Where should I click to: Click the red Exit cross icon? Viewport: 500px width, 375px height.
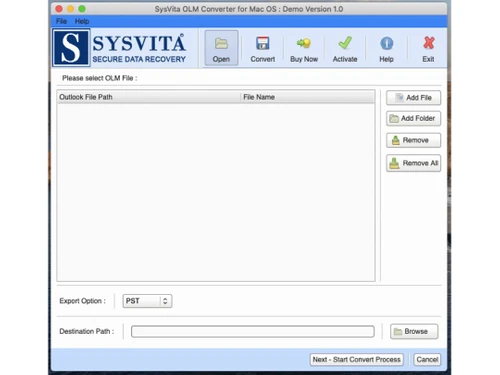click(x=429, y=43)
